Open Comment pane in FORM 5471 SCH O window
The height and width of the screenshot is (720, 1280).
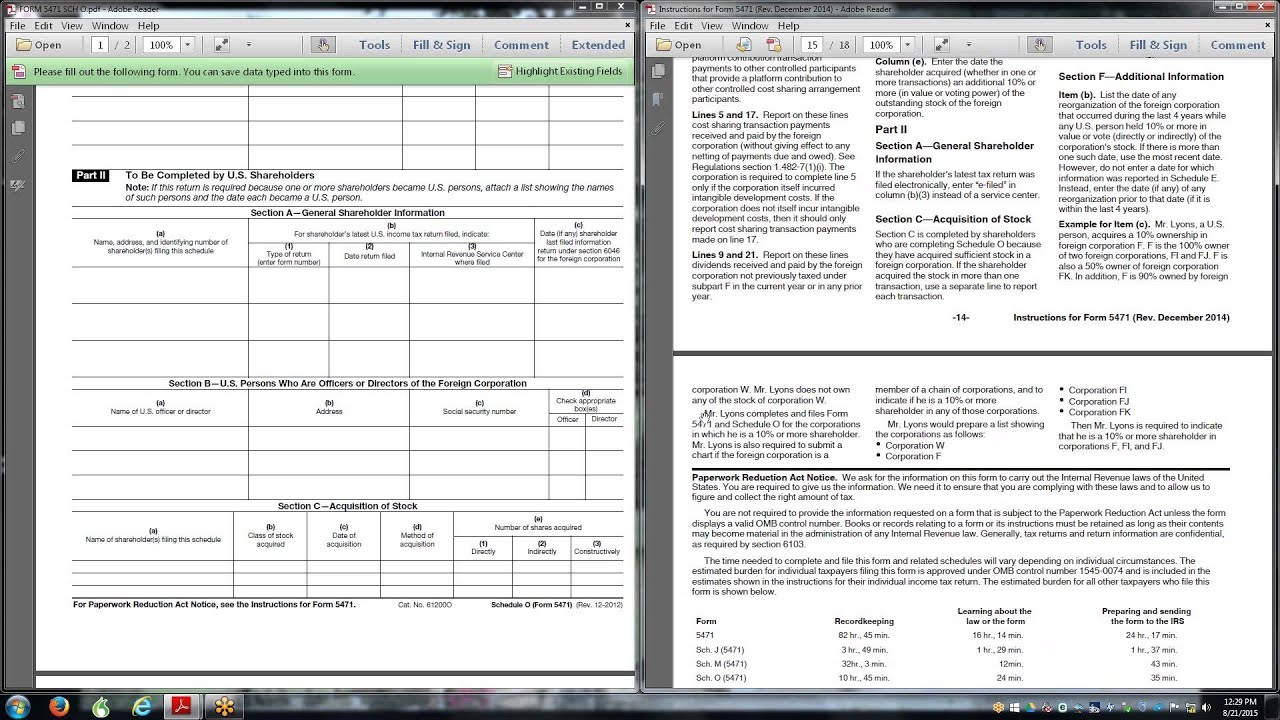point(521,45)
